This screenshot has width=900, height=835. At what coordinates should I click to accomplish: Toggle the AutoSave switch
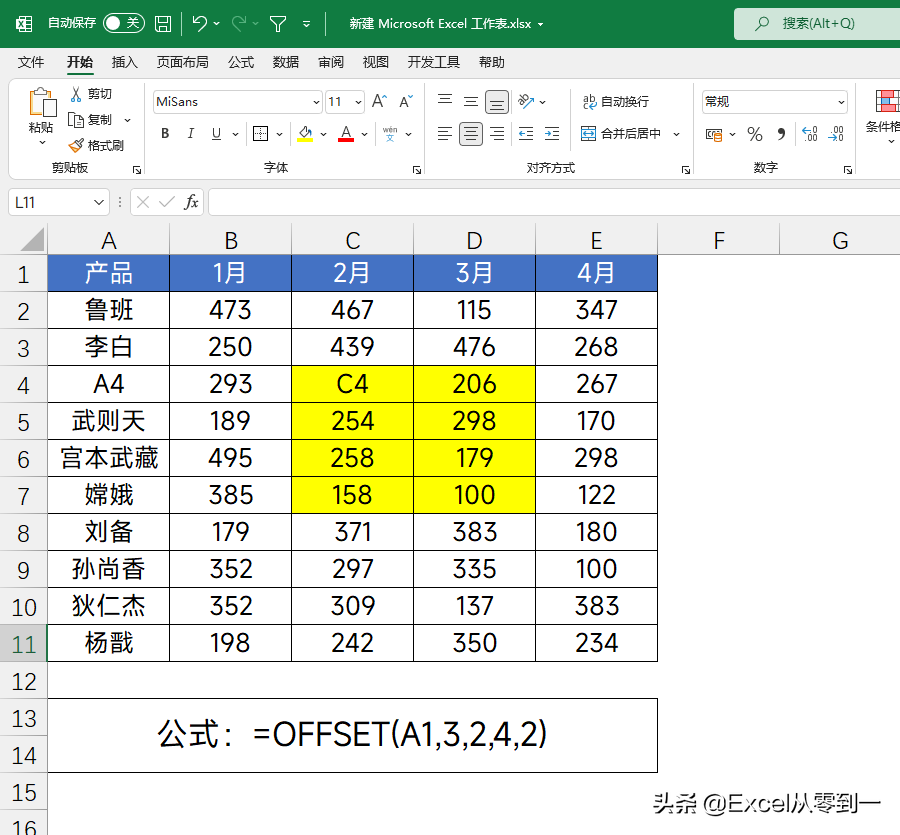(x=123, y=23)
